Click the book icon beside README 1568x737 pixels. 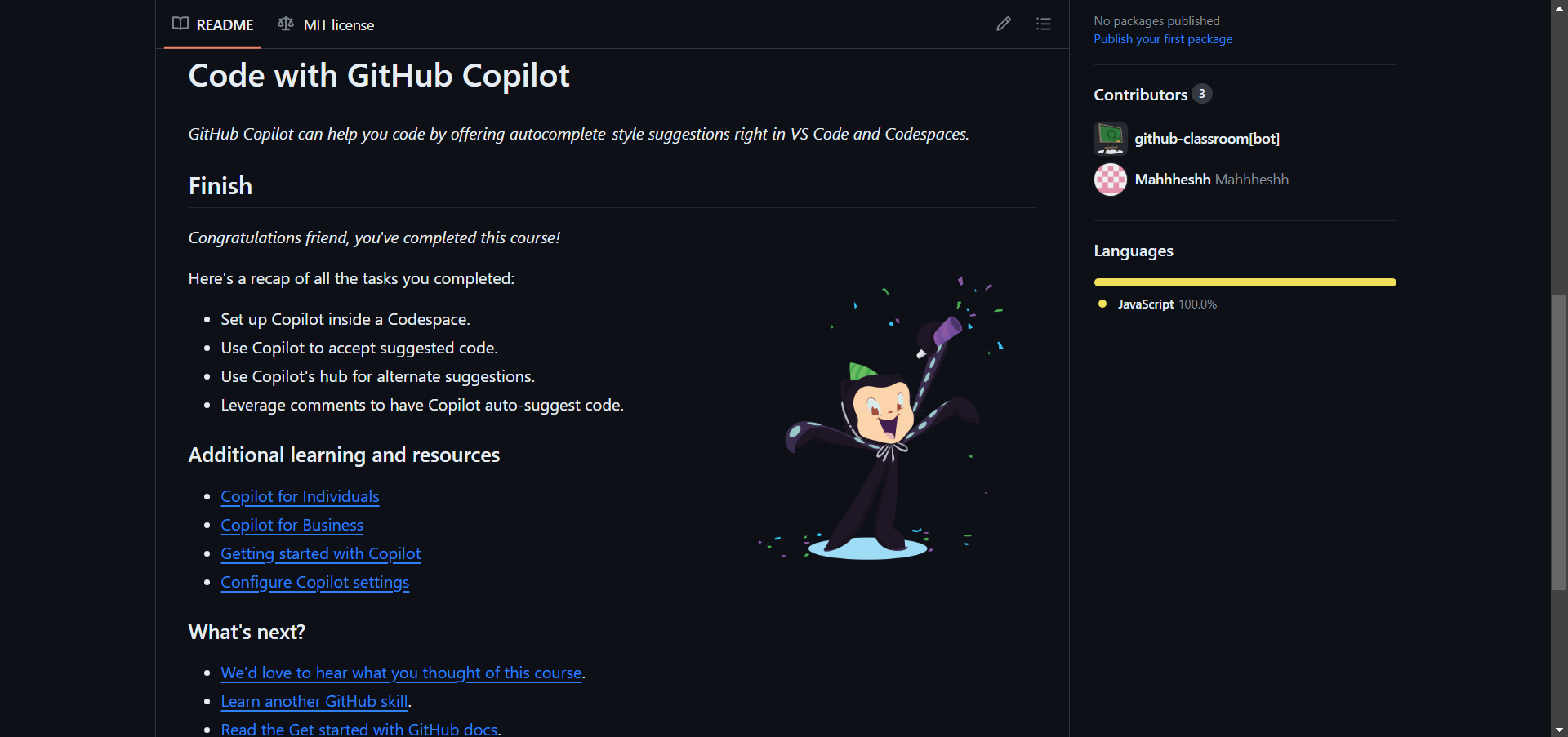point(180,24)
